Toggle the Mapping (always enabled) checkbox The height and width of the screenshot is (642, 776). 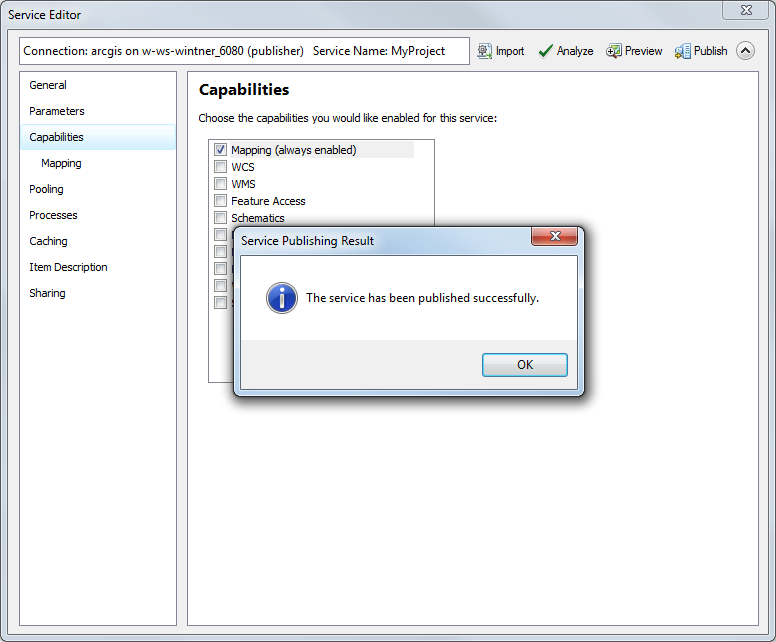pos(220,149)
